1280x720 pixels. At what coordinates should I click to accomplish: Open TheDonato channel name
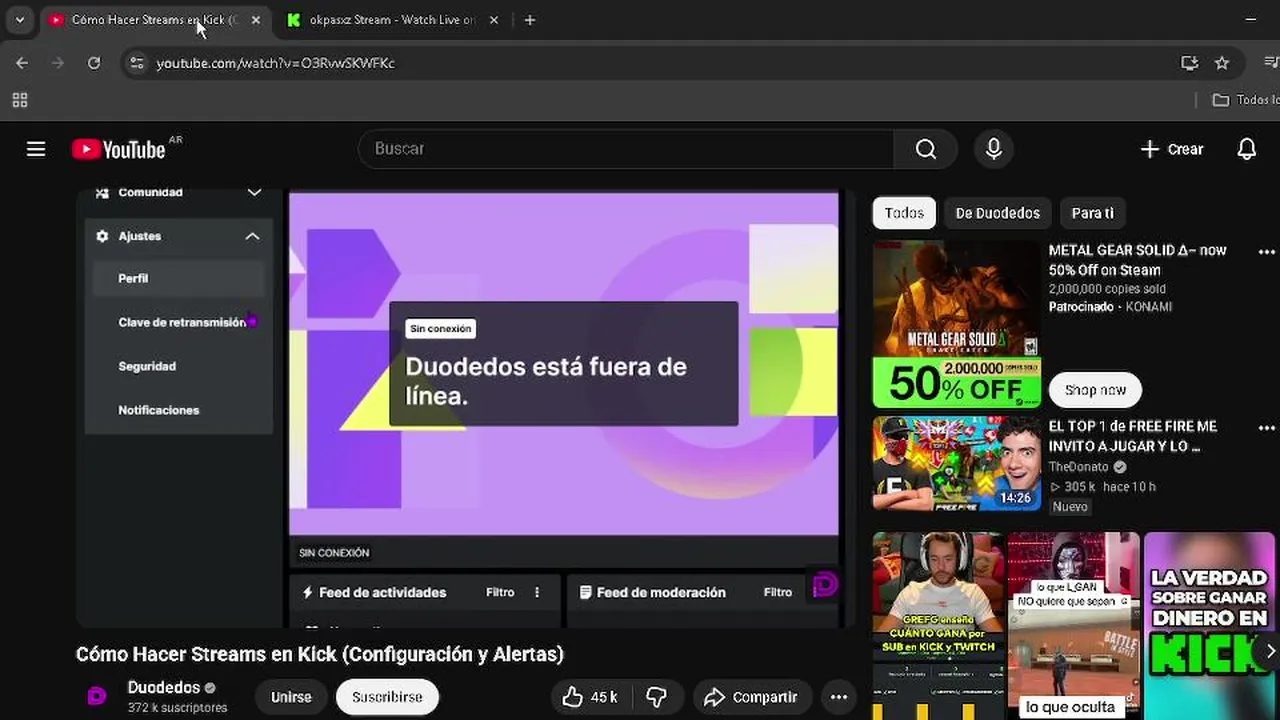[x=1078, y=467]
